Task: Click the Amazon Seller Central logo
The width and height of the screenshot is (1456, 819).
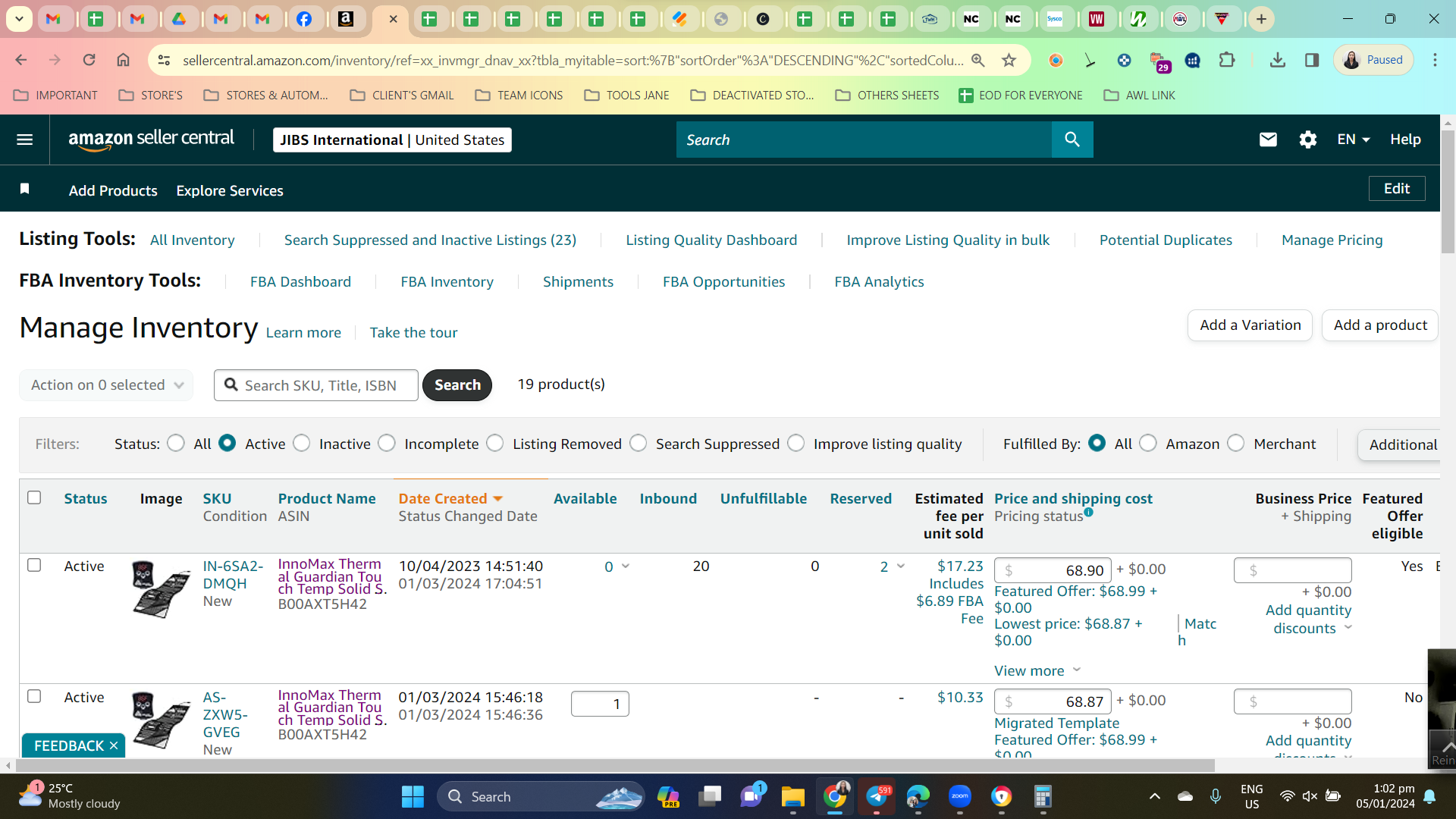Action: click(x=152, y=140)
